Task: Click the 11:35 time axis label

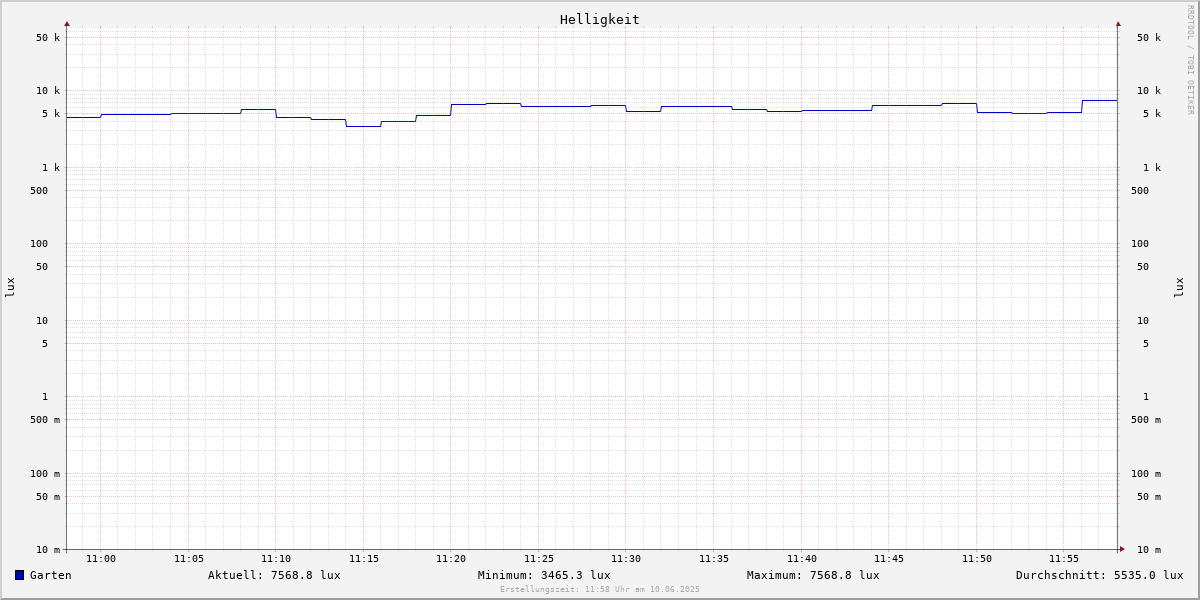Action: pos(714,559)
